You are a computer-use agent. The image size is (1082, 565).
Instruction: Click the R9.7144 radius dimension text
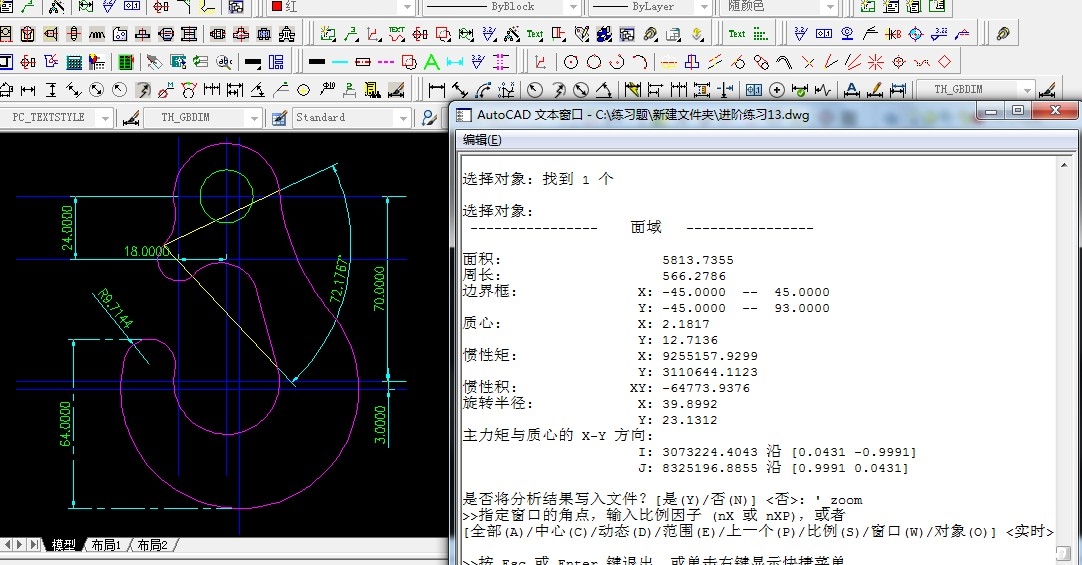115,308
